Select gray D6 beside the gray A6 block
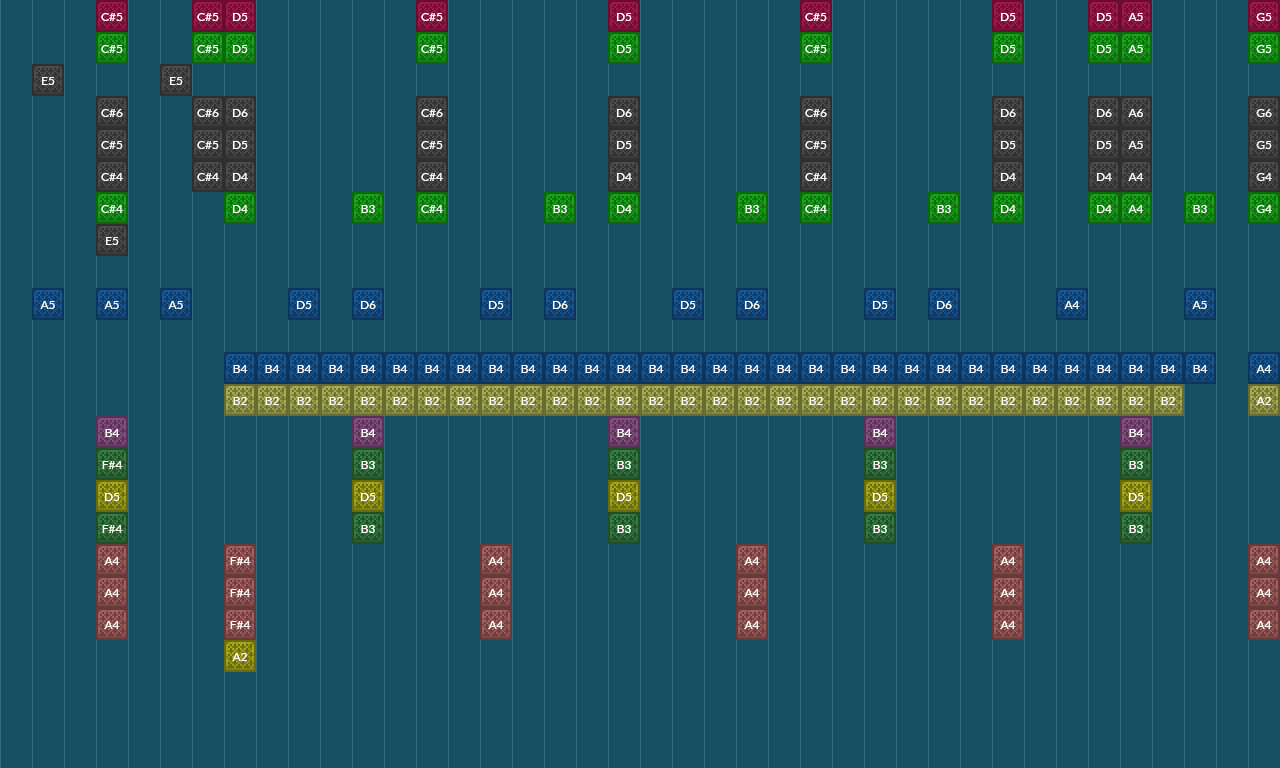 point(1104,112)
